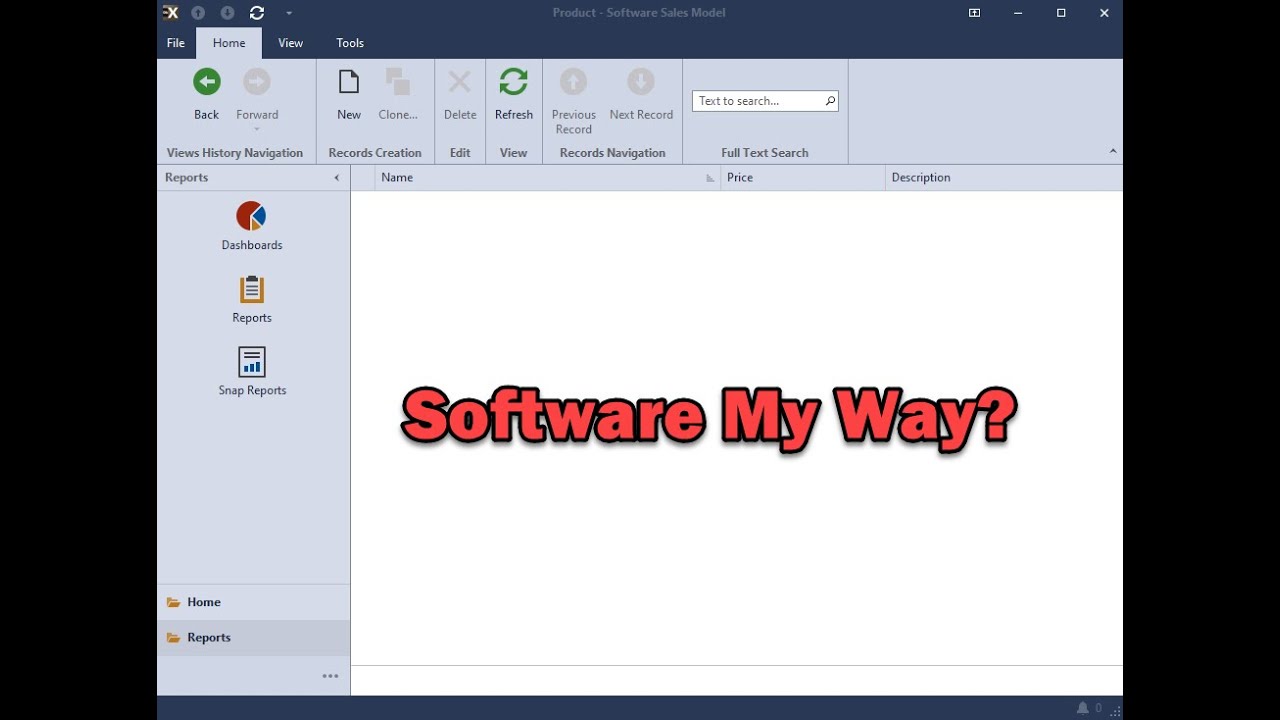Open Dashboards from the navigation panel

click(x=252, y=226)
